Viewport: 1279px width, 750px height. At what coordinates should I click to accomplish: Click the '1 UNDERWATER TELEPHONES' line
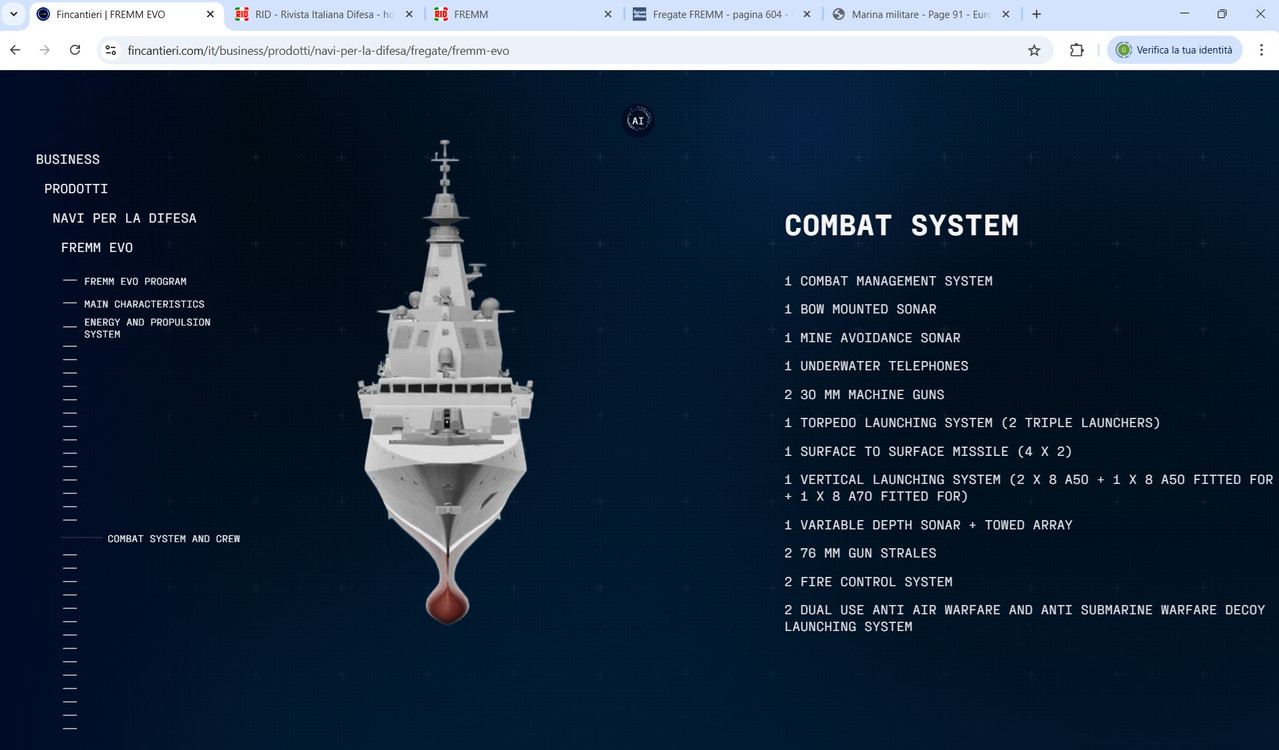pyautogui.click(x=877, y=366)
